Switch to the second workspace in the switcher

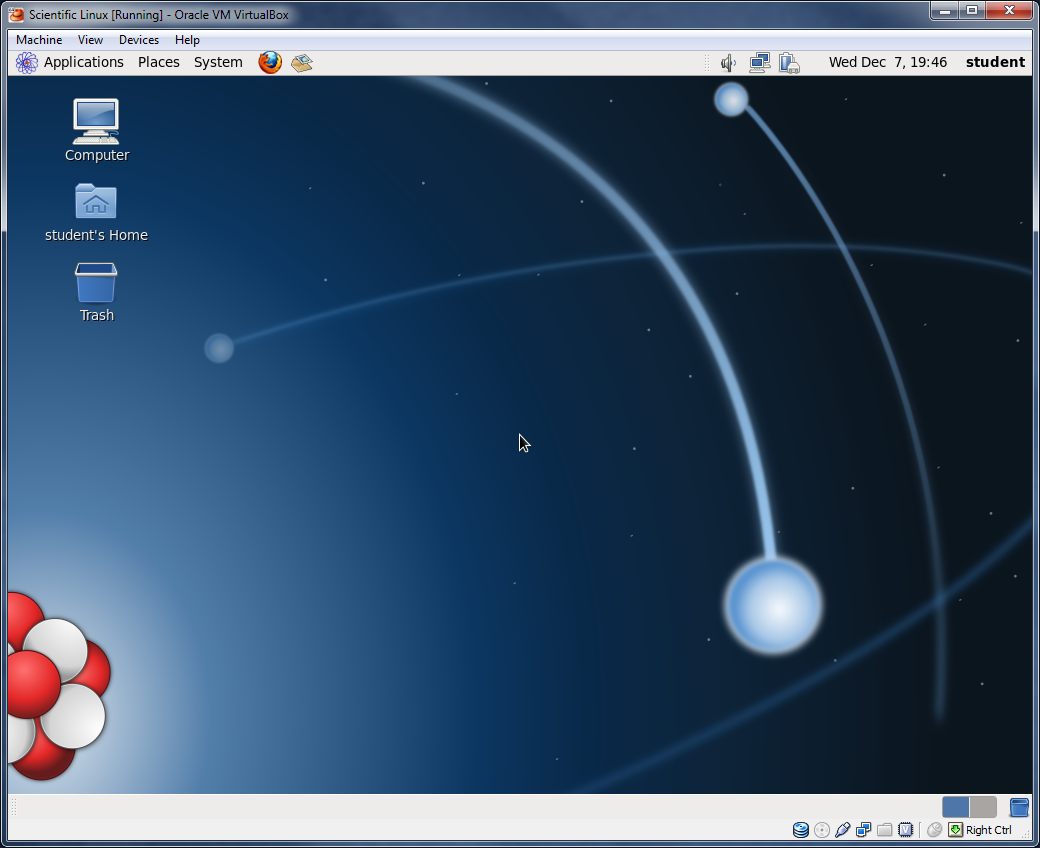(x=983, y=807)
